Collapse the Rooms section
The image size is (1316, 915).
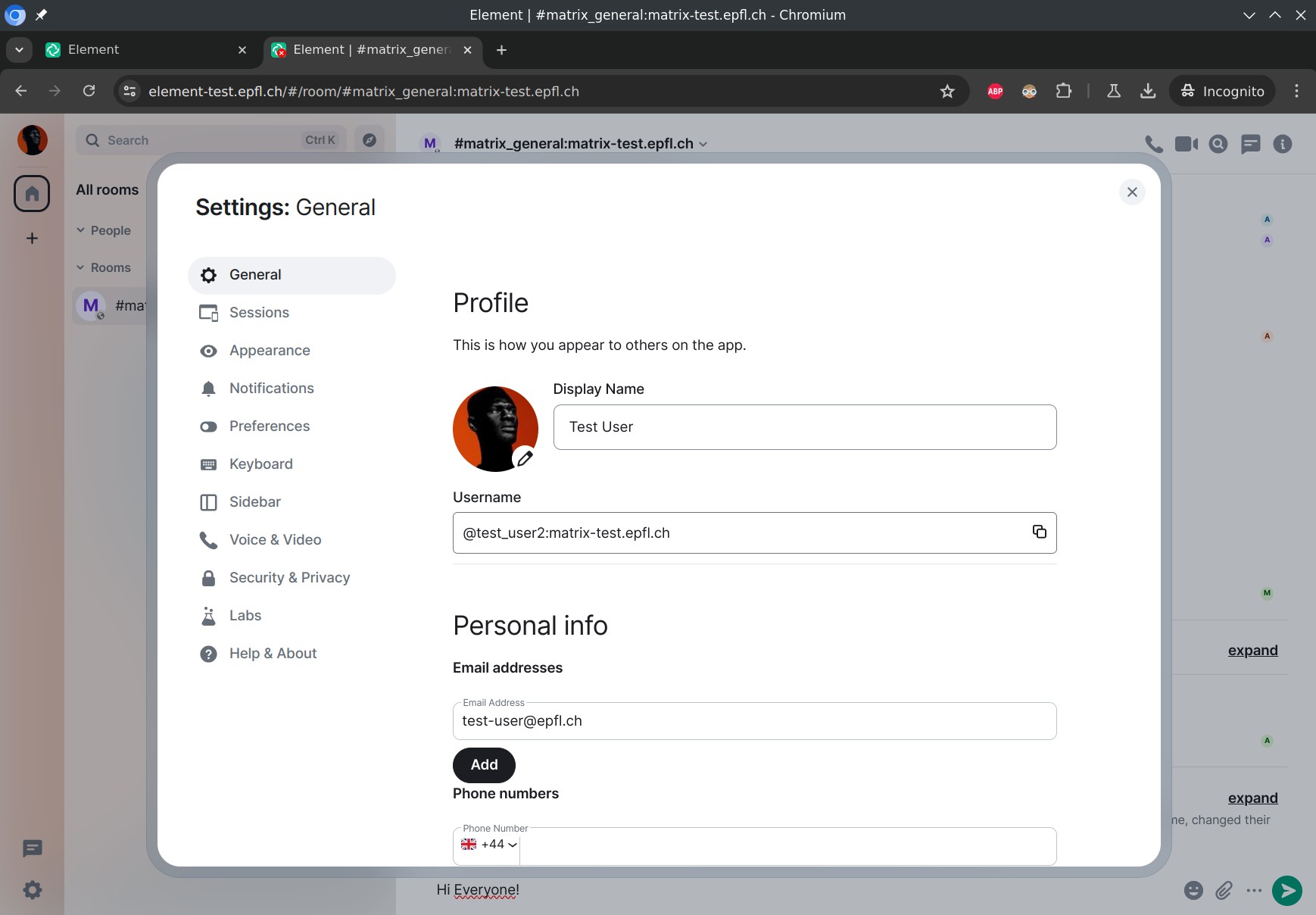pos(81,267)
